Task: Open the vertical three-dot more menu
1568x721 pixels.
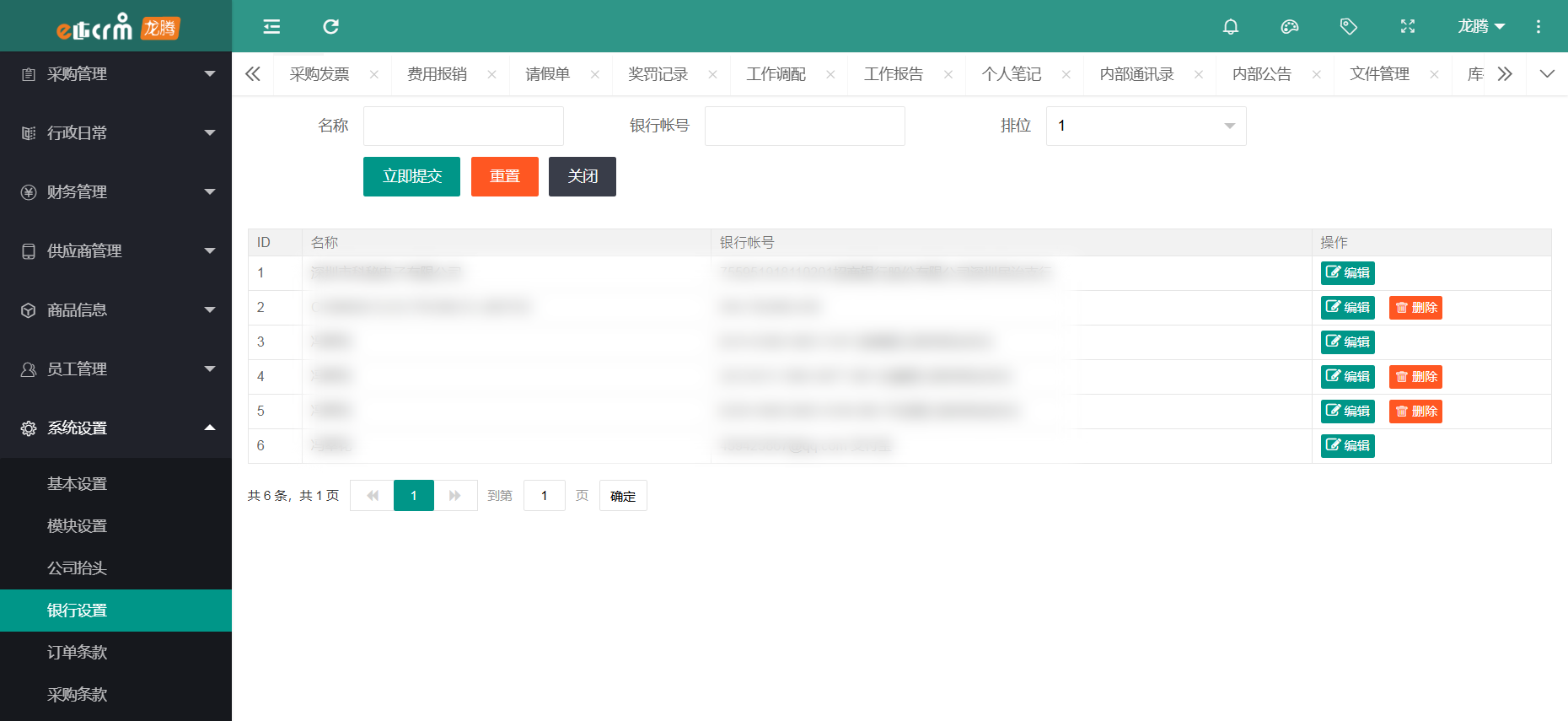Action: click(1538, 27)
